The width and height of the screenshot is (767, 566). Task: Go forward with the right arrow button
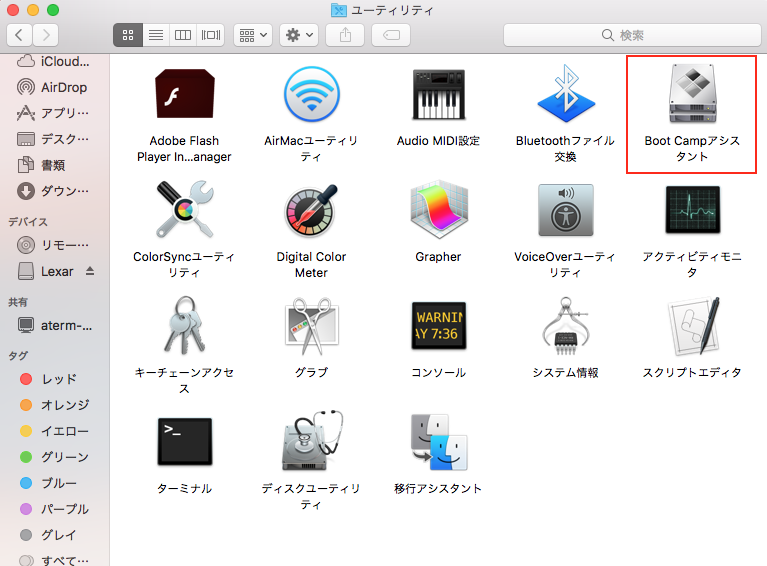[x=46, y=35]
